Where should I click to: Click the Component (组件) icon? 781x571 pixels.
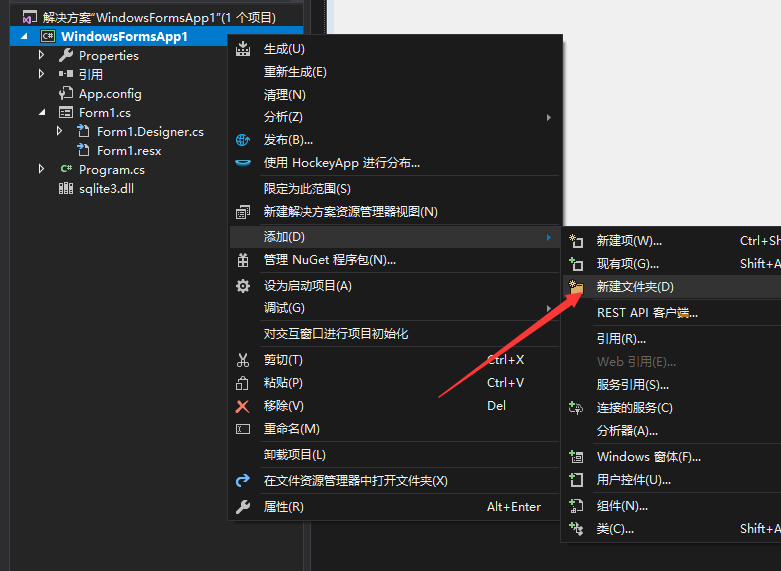point(576,506)
